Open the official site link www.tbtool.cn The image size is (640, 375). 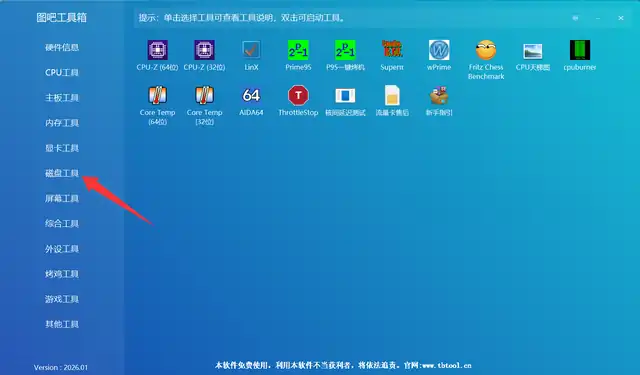(x=447, y=365)
